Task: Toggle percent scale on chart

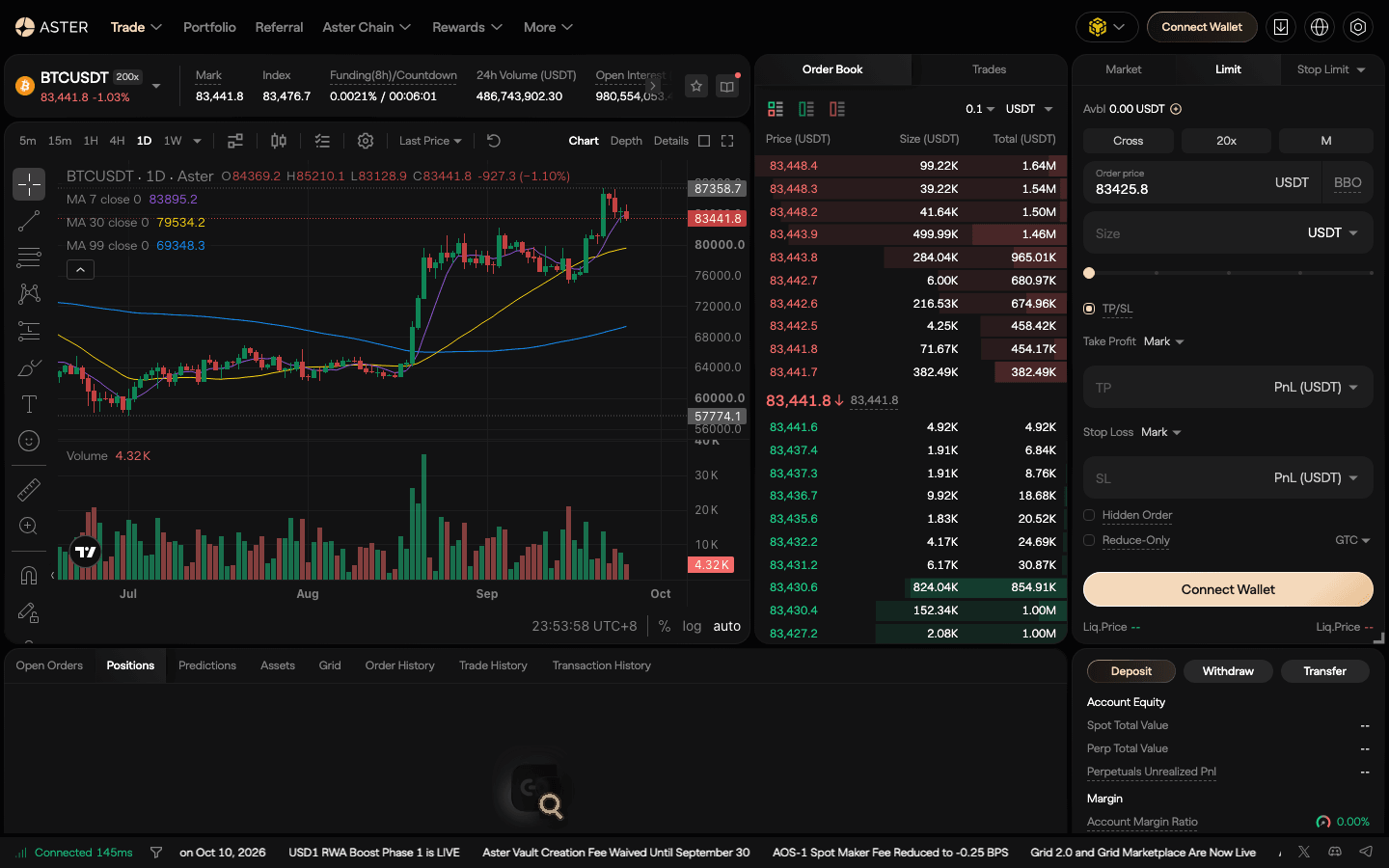Action: coord(665,626)
